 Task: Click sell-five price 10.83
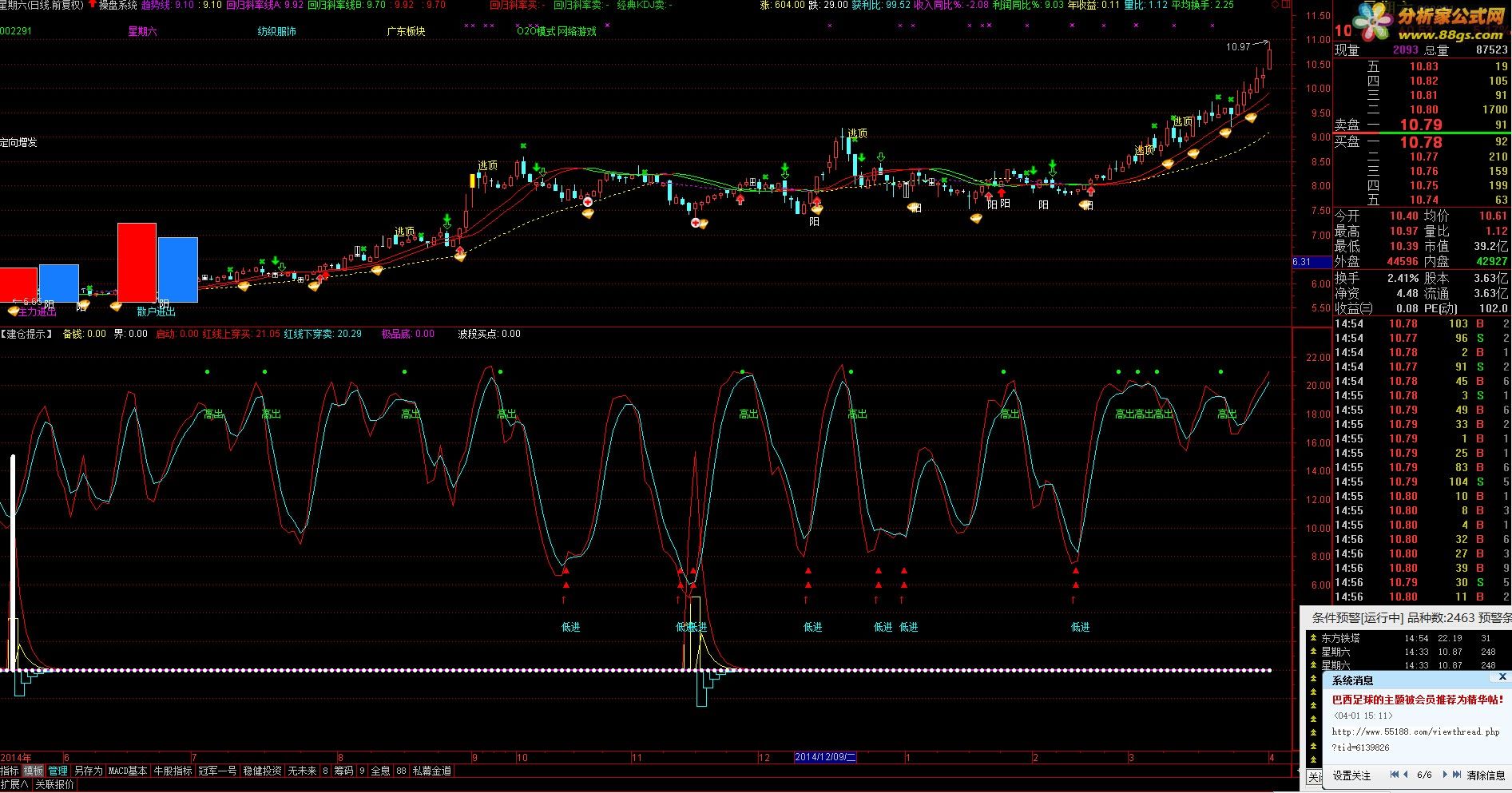click(1423, 67)
